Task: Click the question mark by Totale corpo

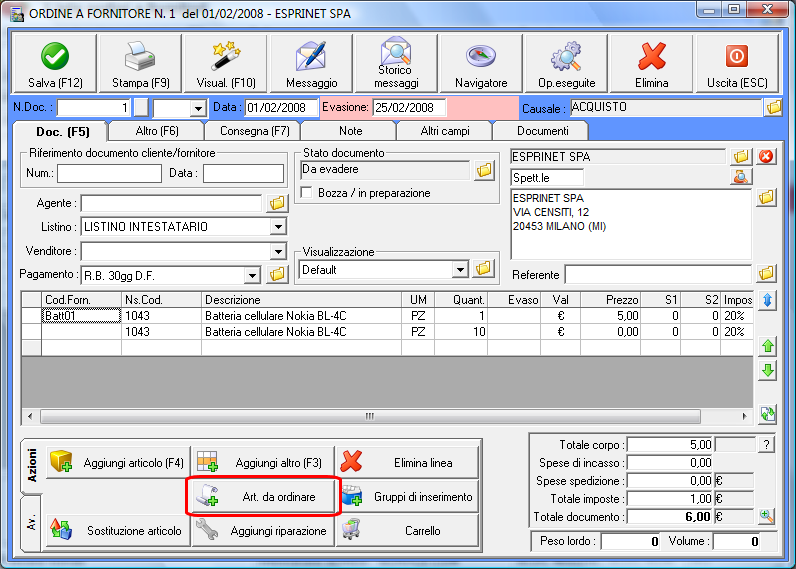Action: 766,445
